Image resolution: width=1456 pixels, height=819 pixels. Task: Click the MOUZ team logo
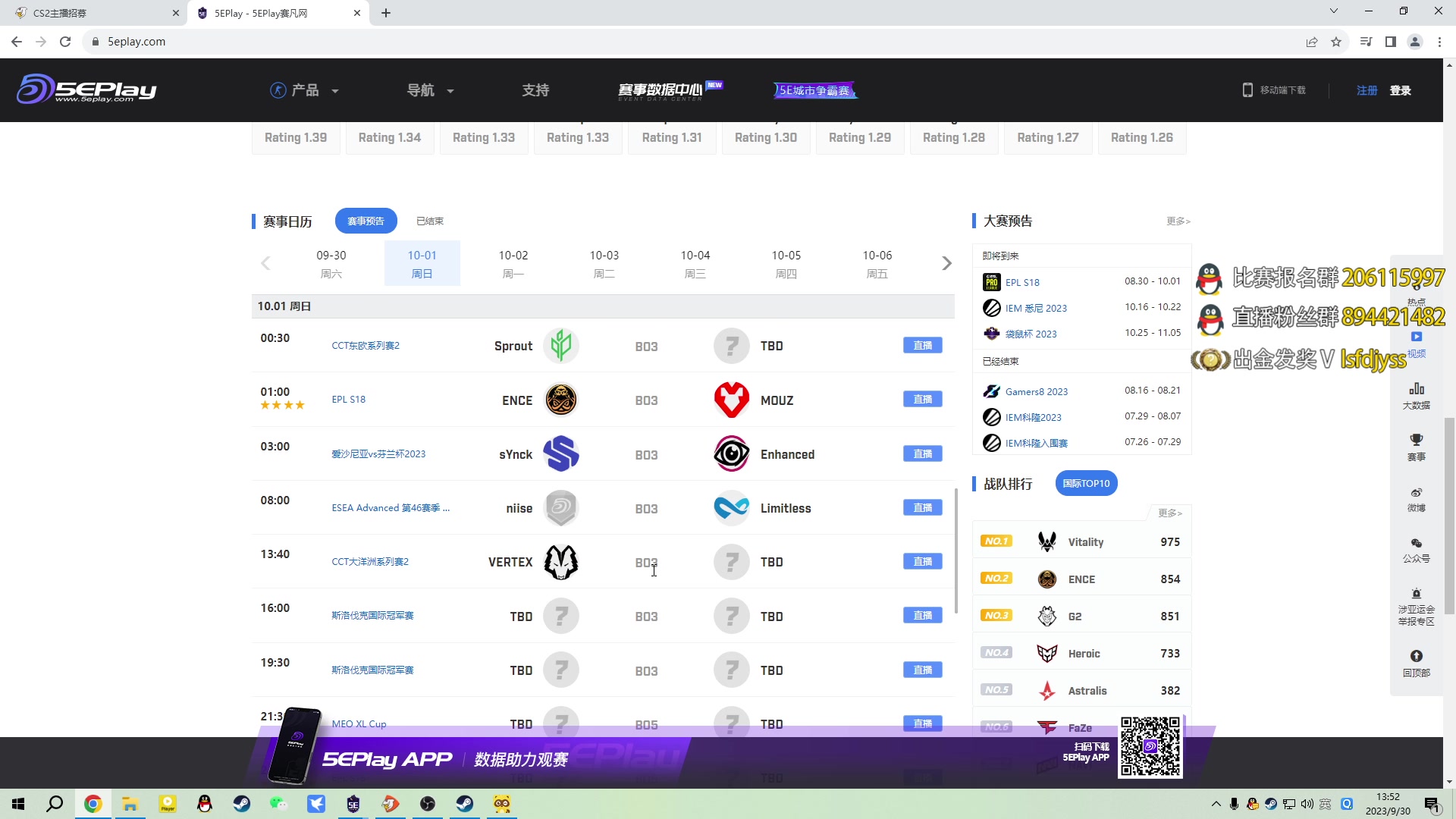[x=732, y=400]
